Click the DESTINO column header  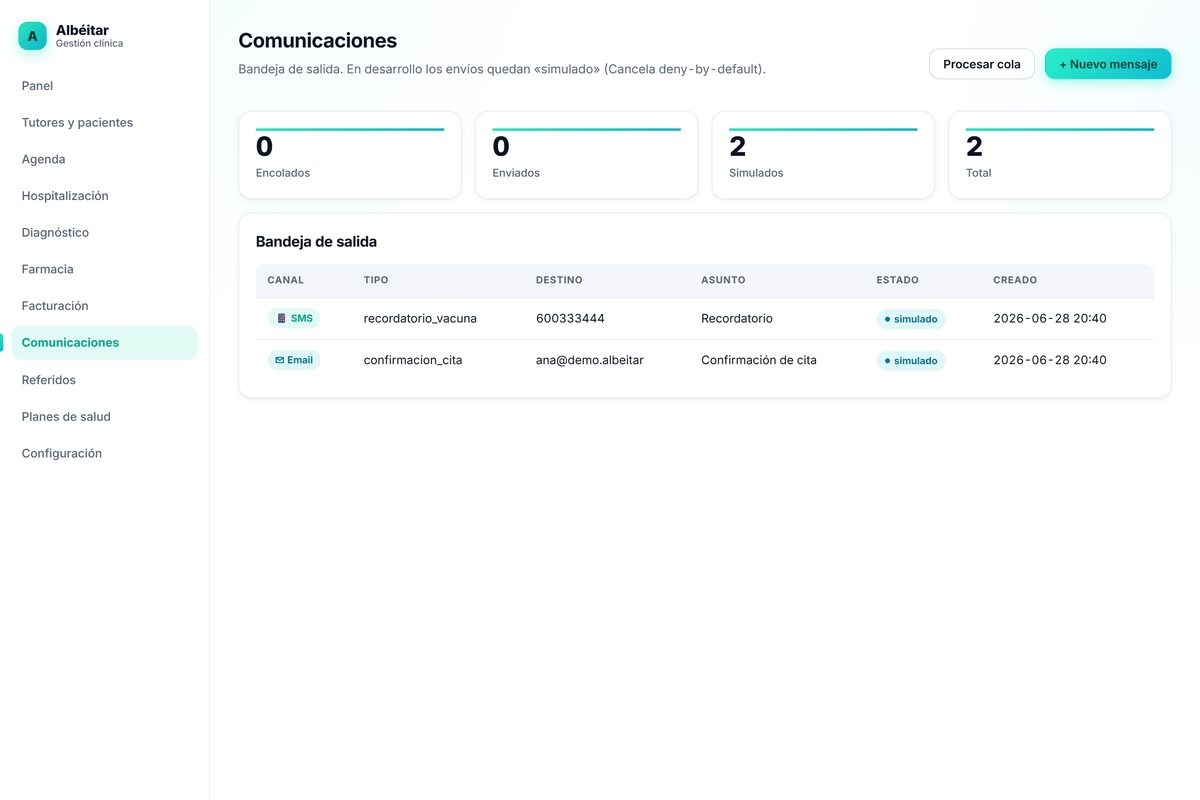click(x=559, y=280)
